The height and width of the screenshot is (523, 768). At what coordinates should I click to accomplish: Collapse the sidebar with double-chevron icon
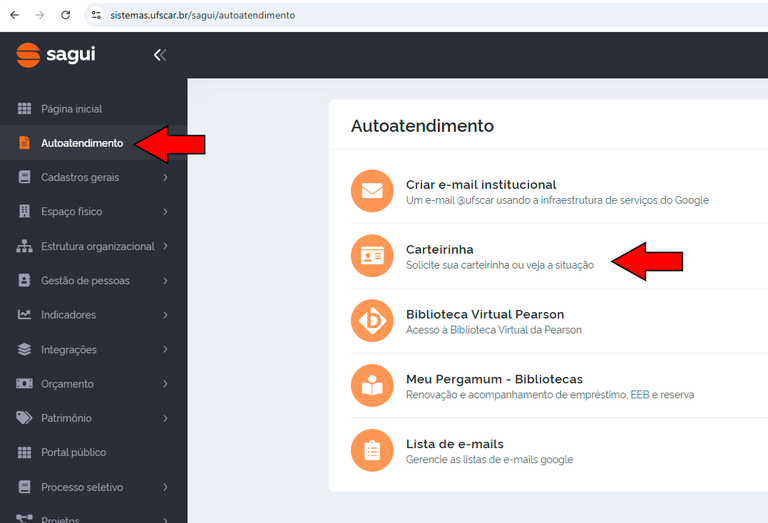tap(159, 55)
